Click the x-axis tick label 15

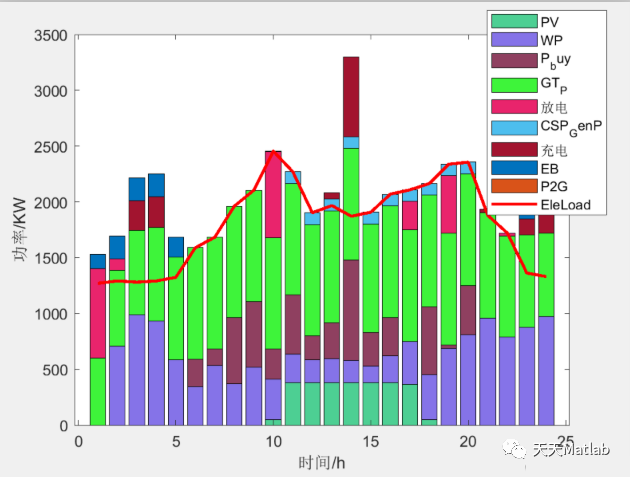pyautogui.click(x=370, y=442)
